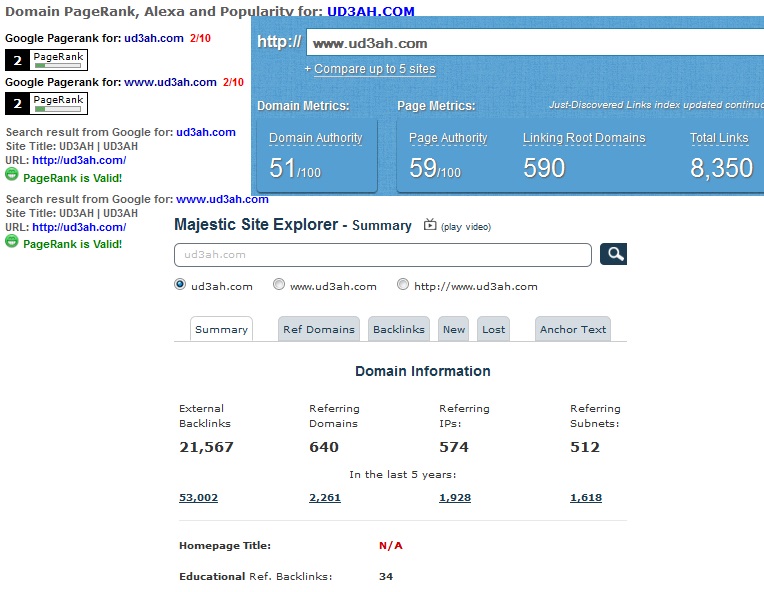The image size is (764, 592).
Task: Switch to the Backlinks tab
Action: (399, 329)
